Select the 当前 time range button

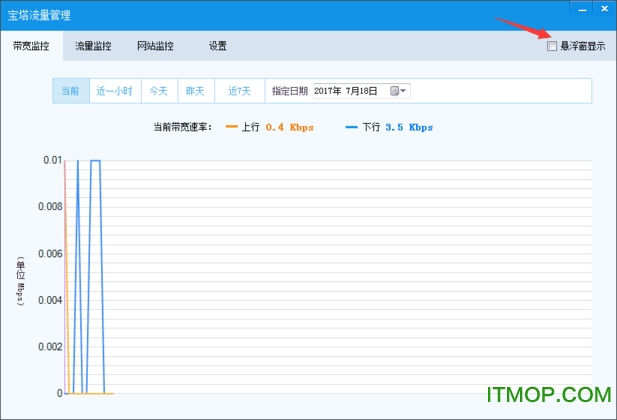71,91
